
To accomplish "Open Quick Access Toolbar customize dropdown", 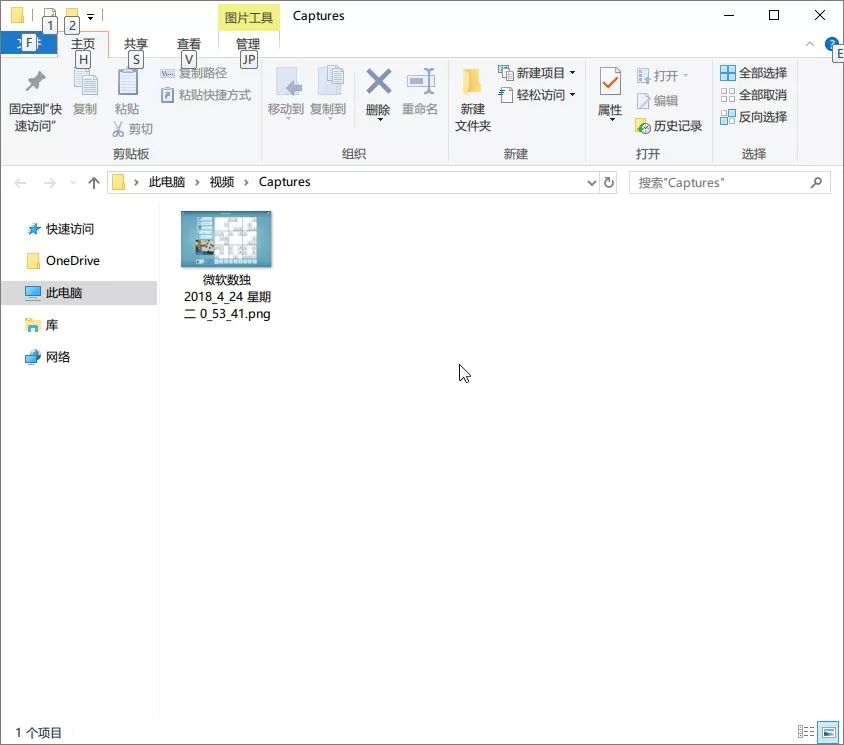I will [90, 17].
